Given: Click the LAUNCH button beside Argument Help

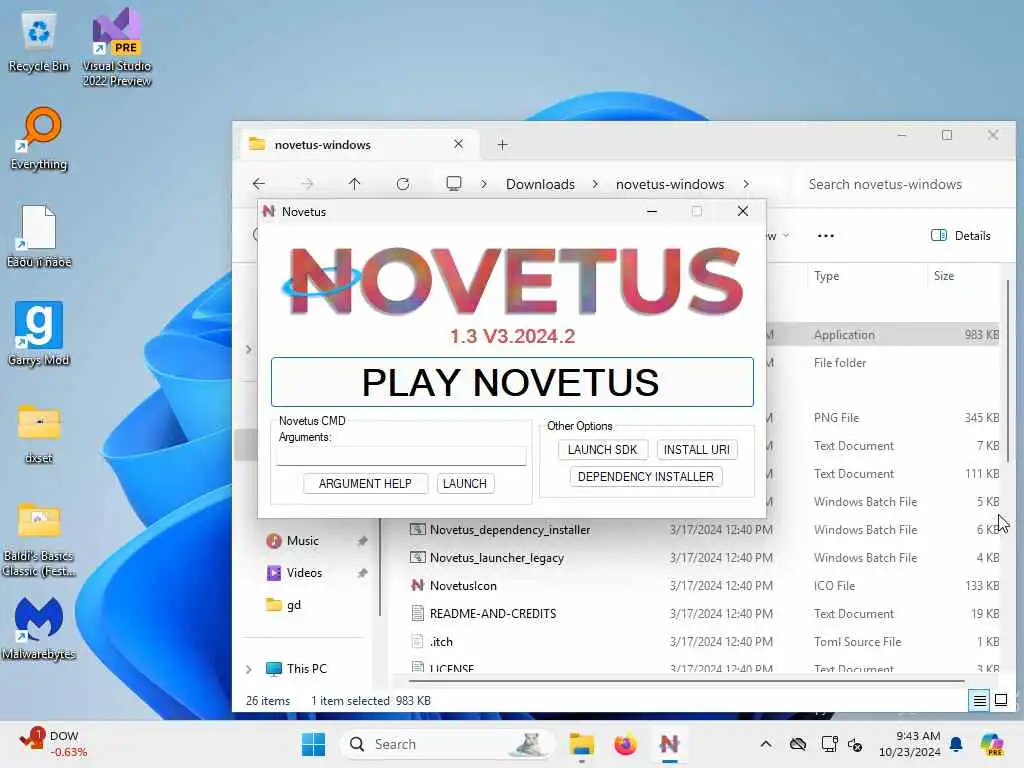Looking at the screenshot, I should 465,483.
